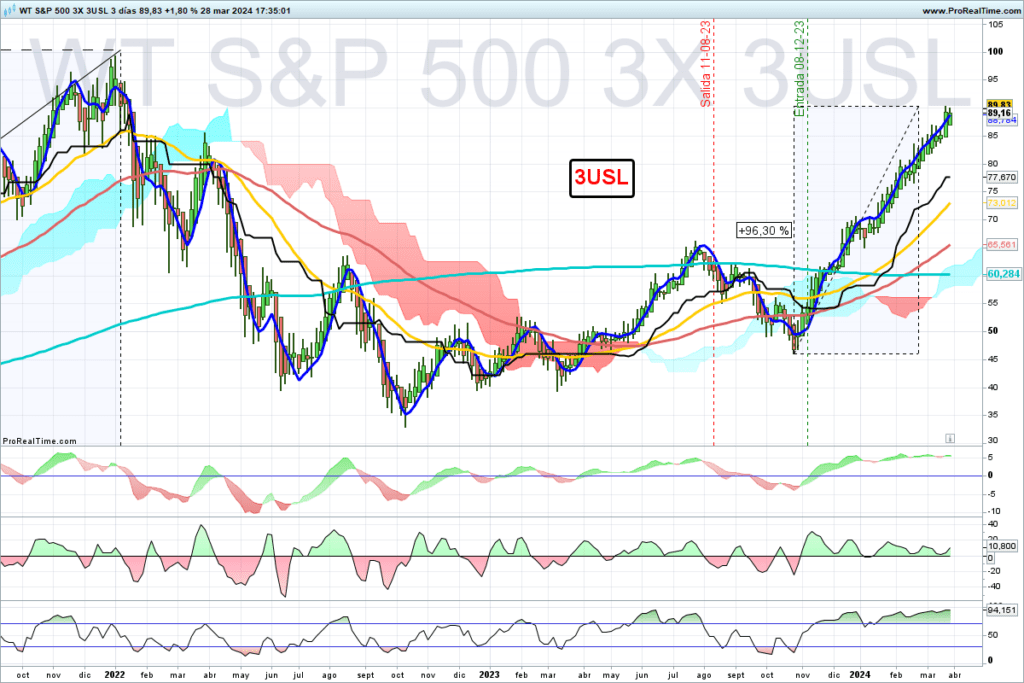The image size is (1024, 683).
Task: Select the 89,16 price cursor label
Action: 999,113
